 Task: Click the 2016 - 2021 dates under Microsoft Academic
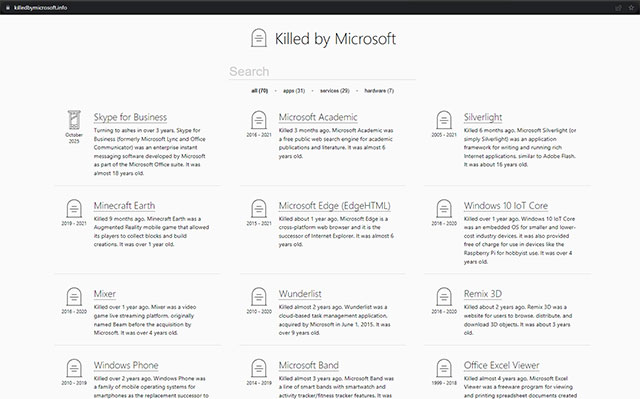(x=259, y=135)
